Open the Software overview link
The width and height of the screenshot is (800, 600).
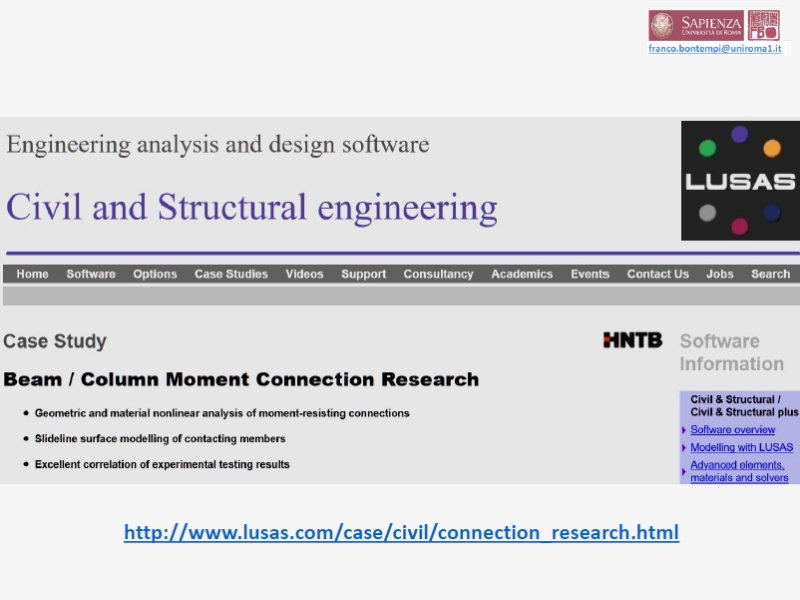tap(733, 430)
